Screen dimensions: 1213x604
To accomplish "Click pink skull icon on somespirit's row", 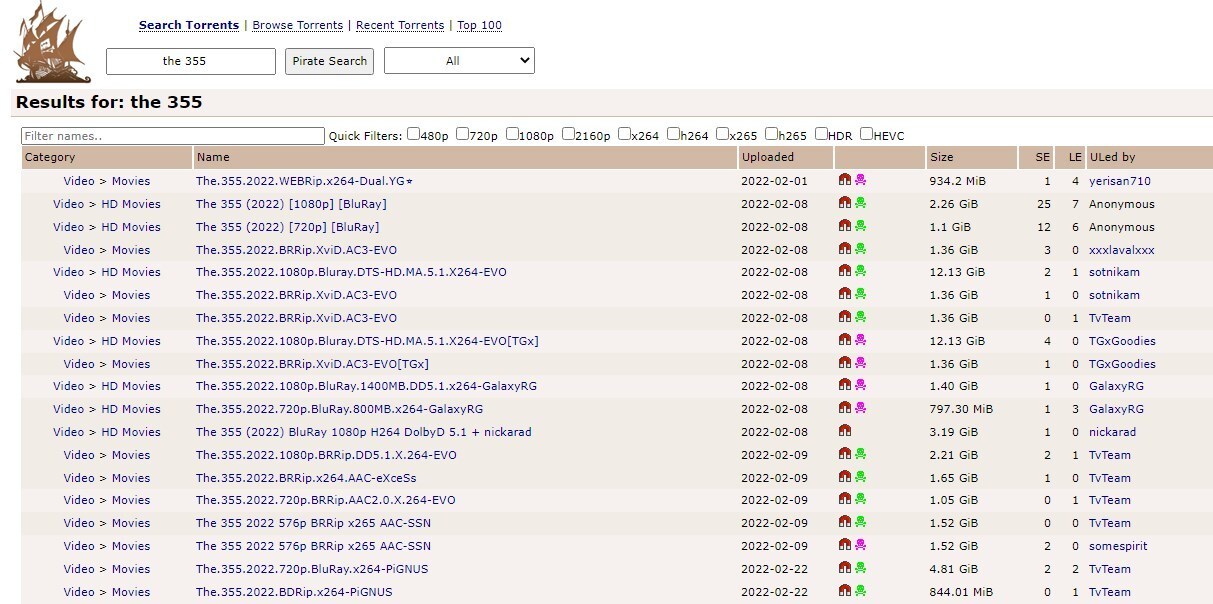I will tap(860, 546).
